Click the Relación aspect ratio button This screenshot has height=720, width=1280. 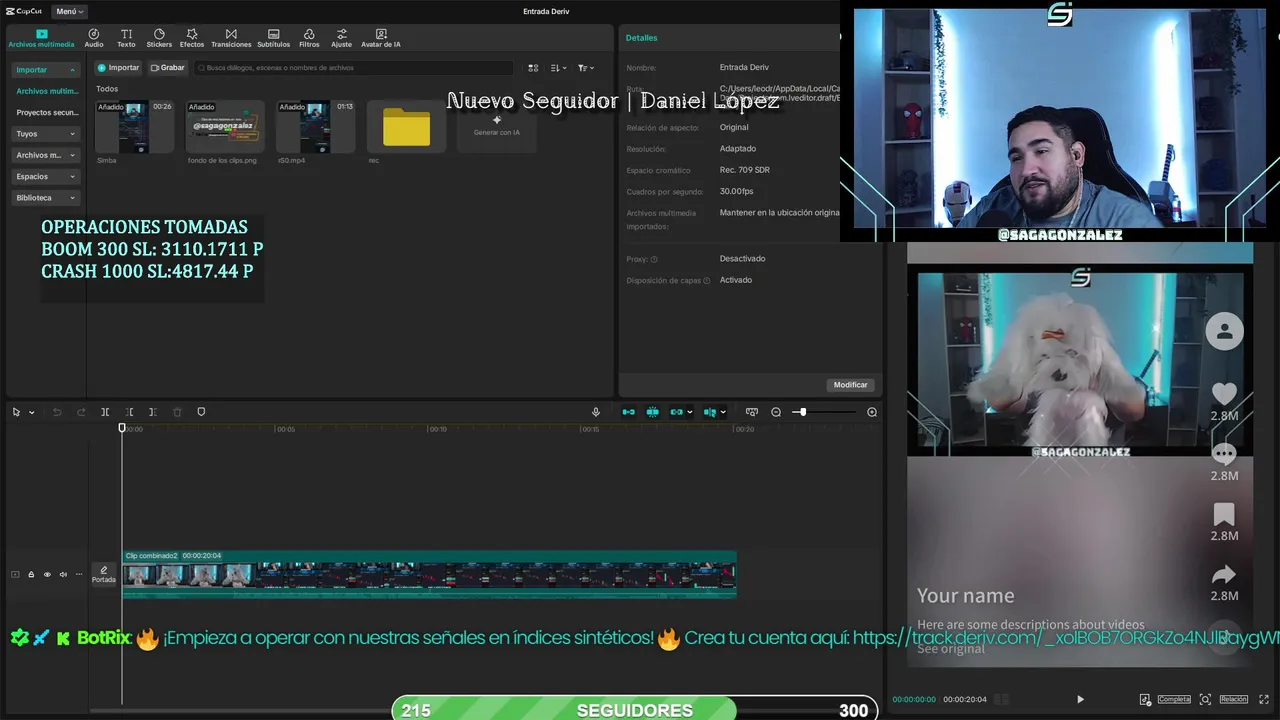[x=1233, y=699]
